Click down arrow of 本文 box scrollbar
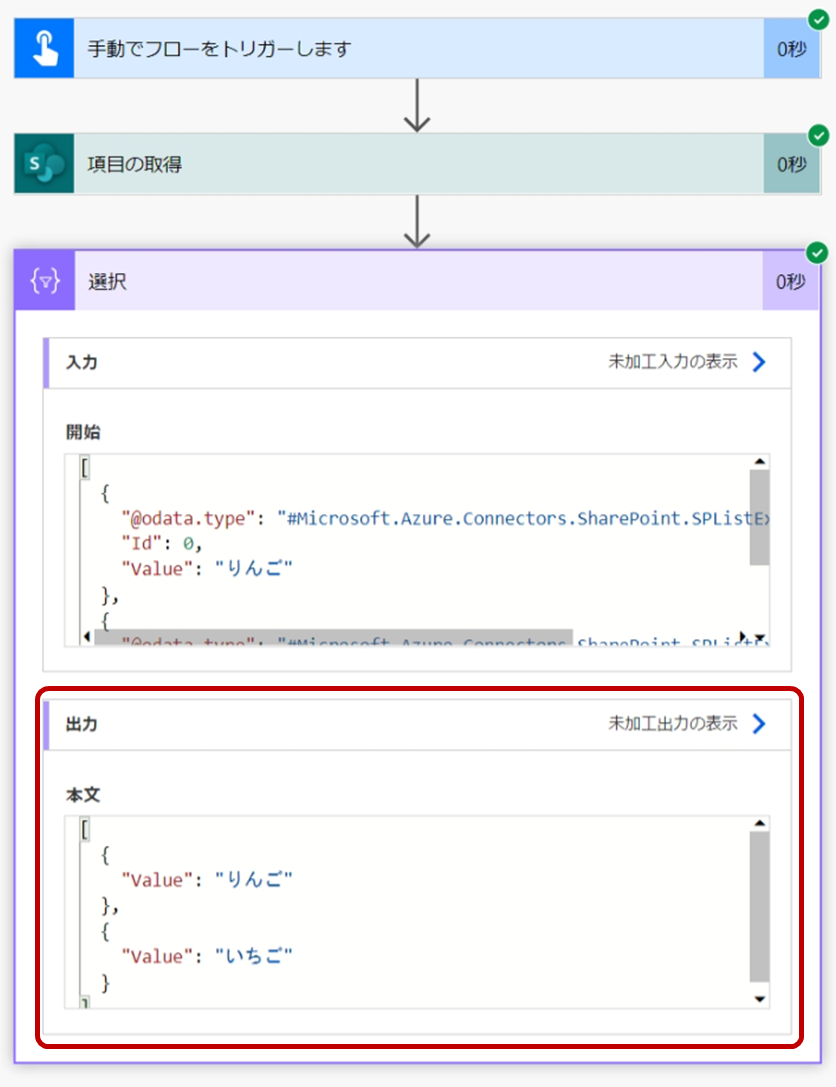The height and width of the screenshot is (1087, 836). point(760,999)
